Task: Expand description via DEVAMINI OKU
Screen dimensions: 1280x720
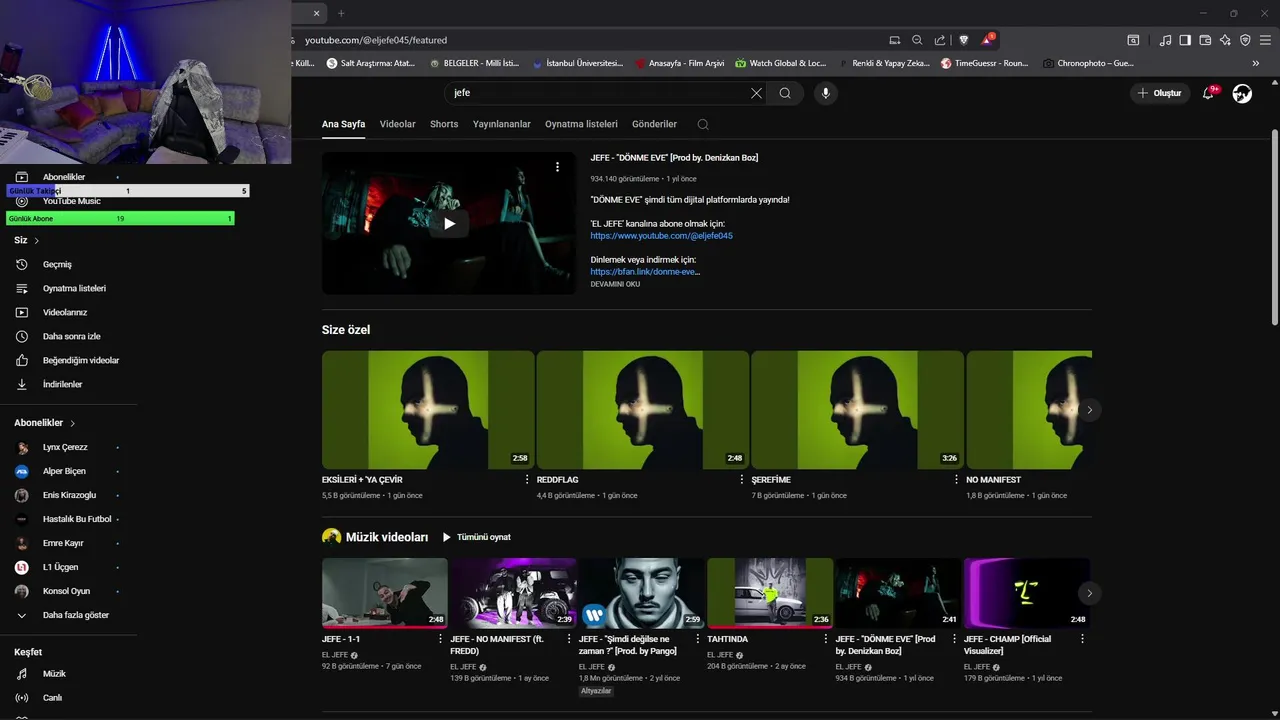Action: (x=615, y=284)
